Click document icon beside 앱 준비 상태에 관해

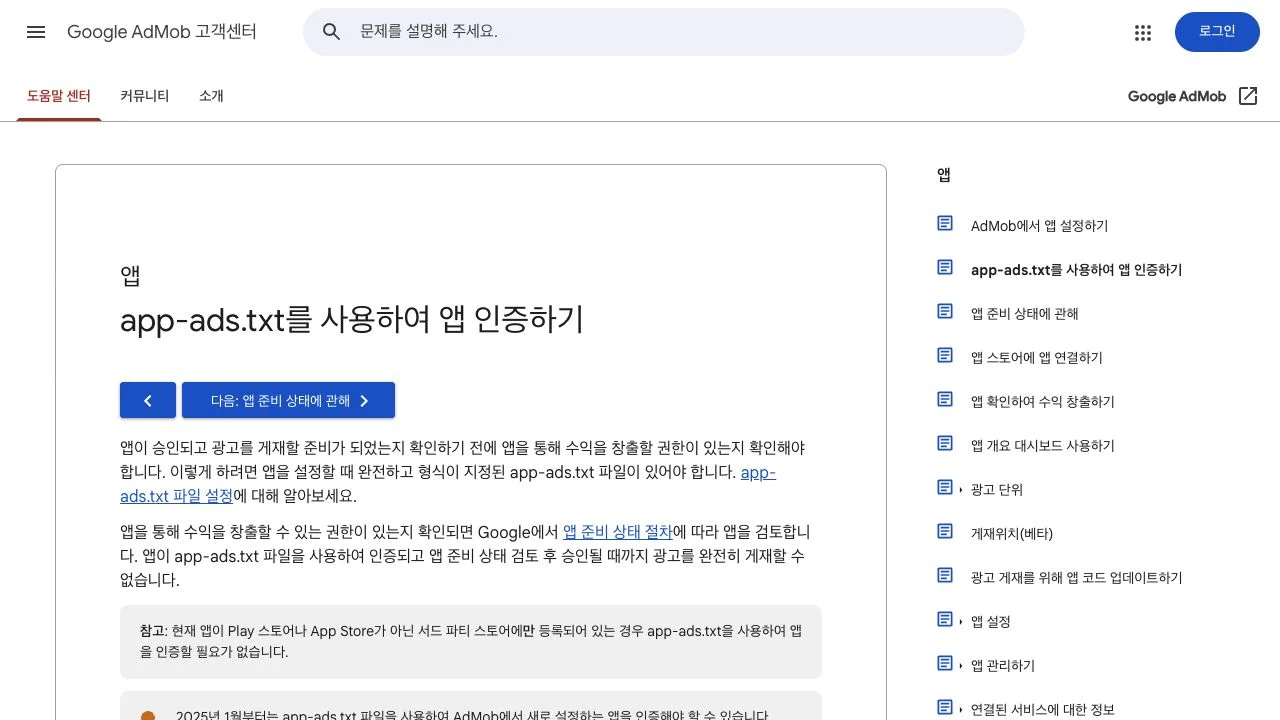(x=945, y=311)
